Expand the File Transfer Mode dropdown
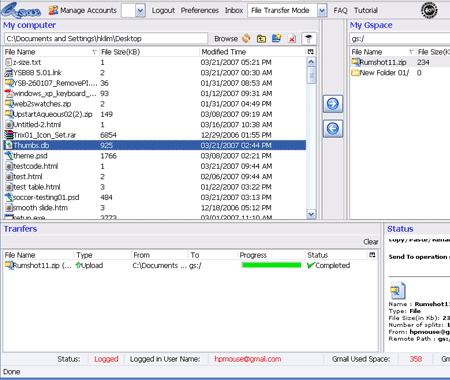This screenshot has height=380, width=450. tap(322, 10)
